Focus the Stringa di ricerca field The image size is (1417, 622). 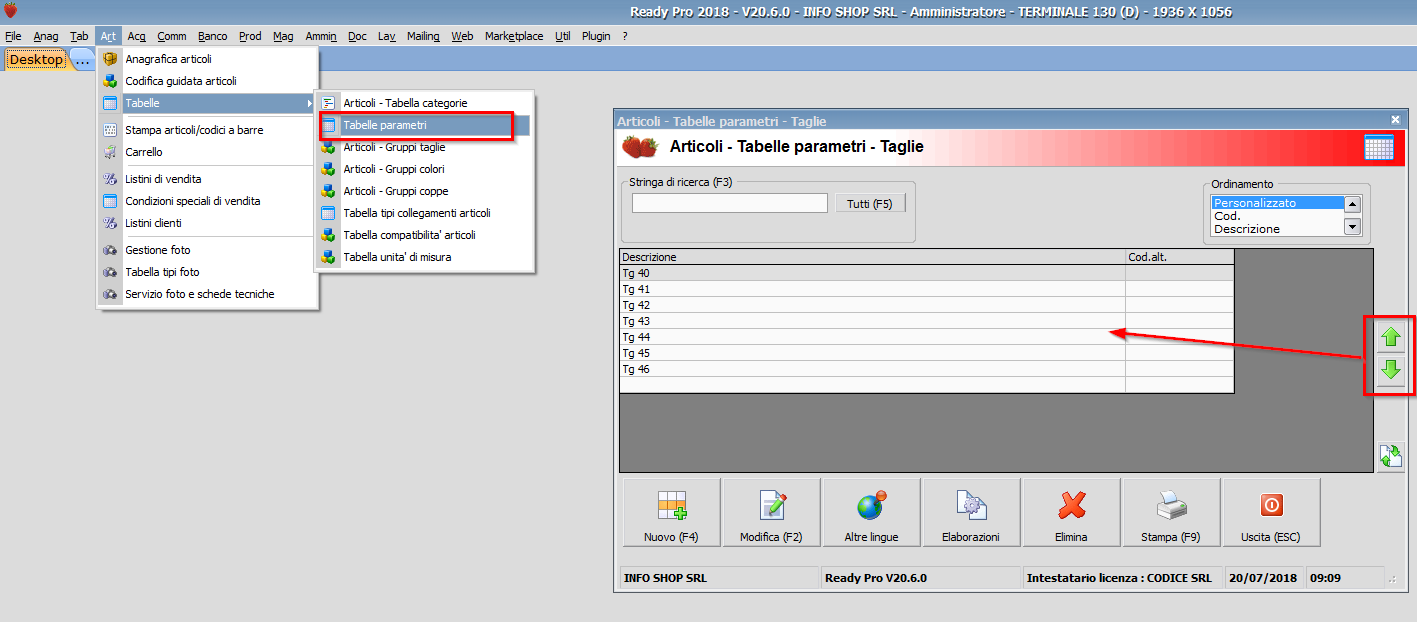730,203
